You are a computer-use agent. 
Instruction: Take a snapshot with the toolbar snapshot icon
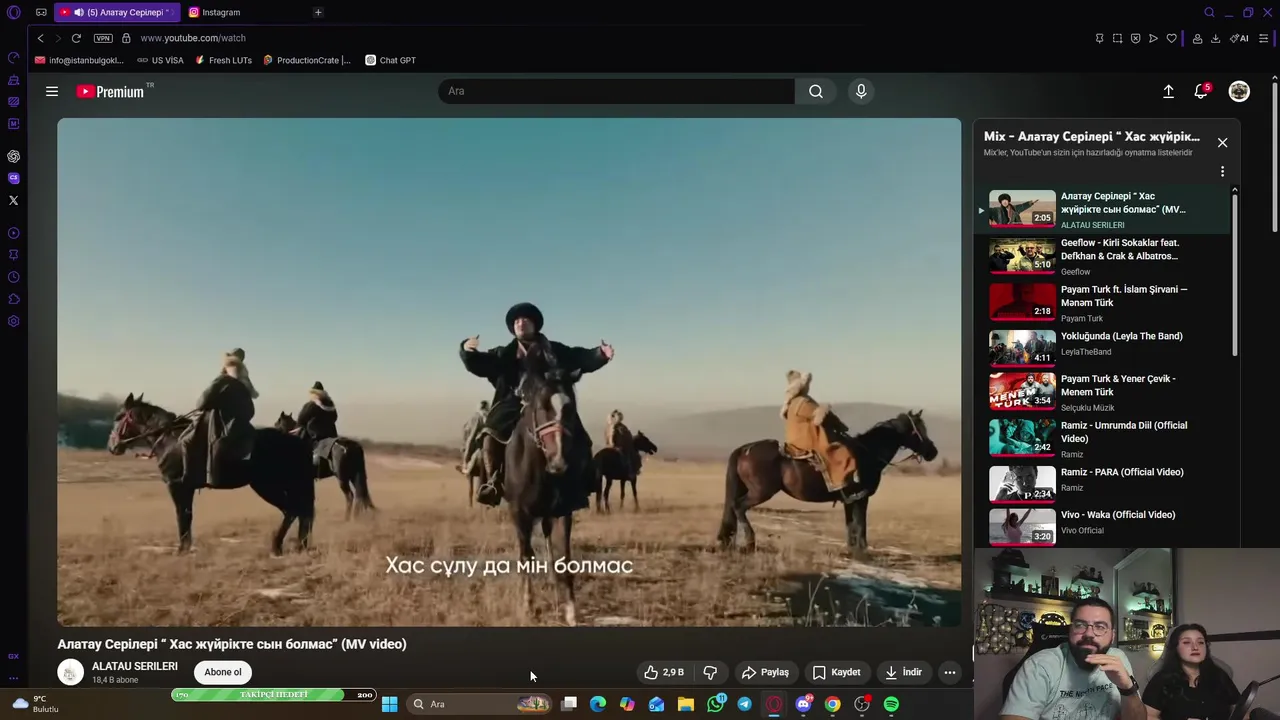pos(1117,38)
